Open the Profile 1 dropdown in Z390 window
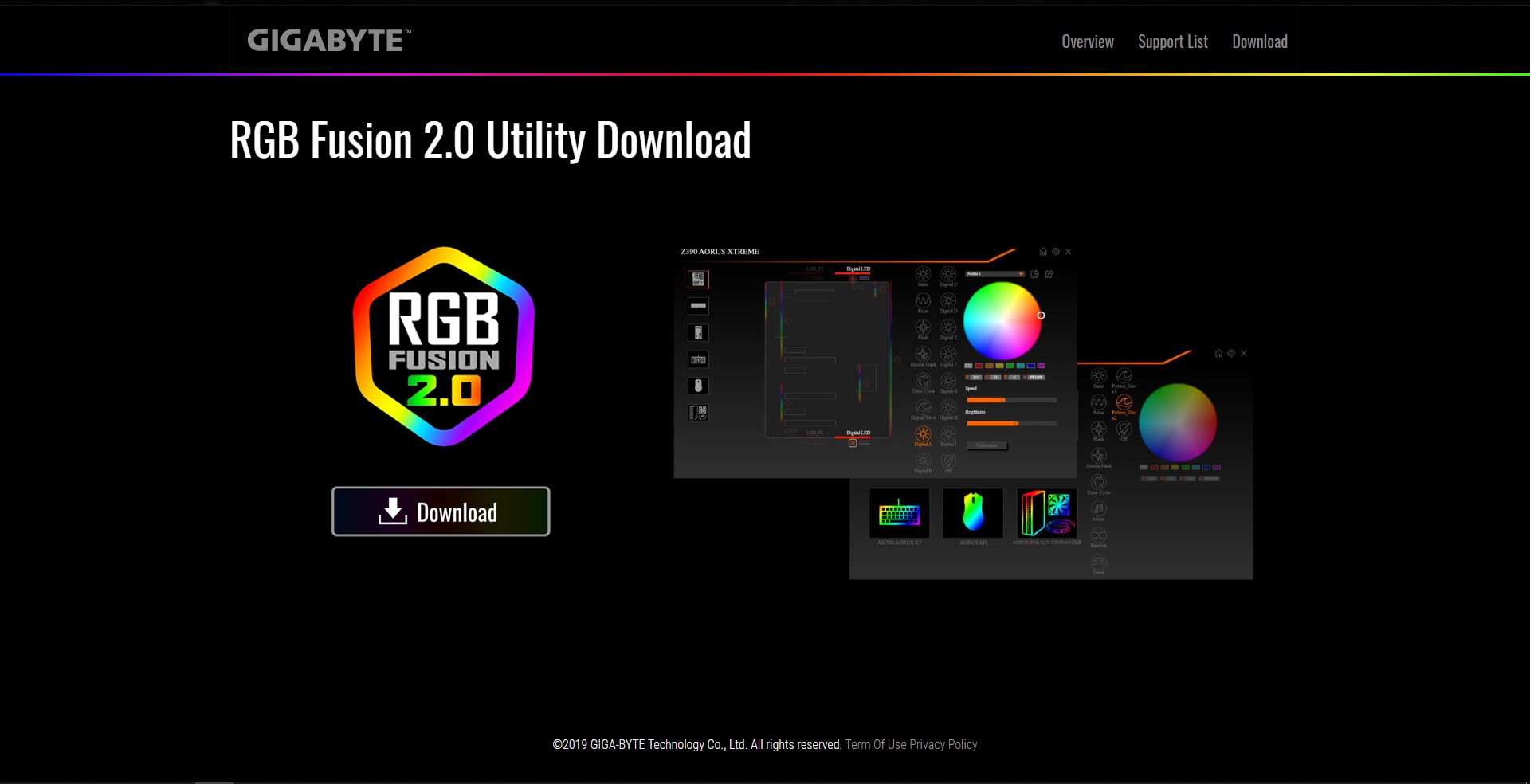Image resolution: width=1530 pixels, height=784 pixels. click(994, 274)
